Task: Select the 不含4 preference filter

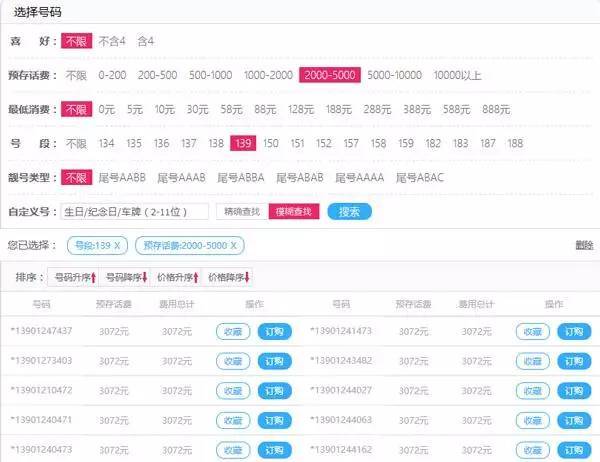Action: 112,41
